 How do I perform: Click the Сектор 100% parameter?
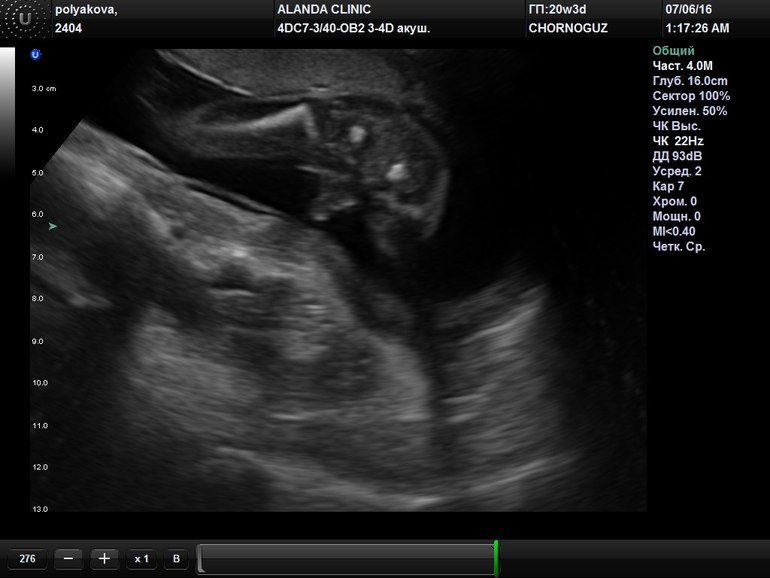691,96
